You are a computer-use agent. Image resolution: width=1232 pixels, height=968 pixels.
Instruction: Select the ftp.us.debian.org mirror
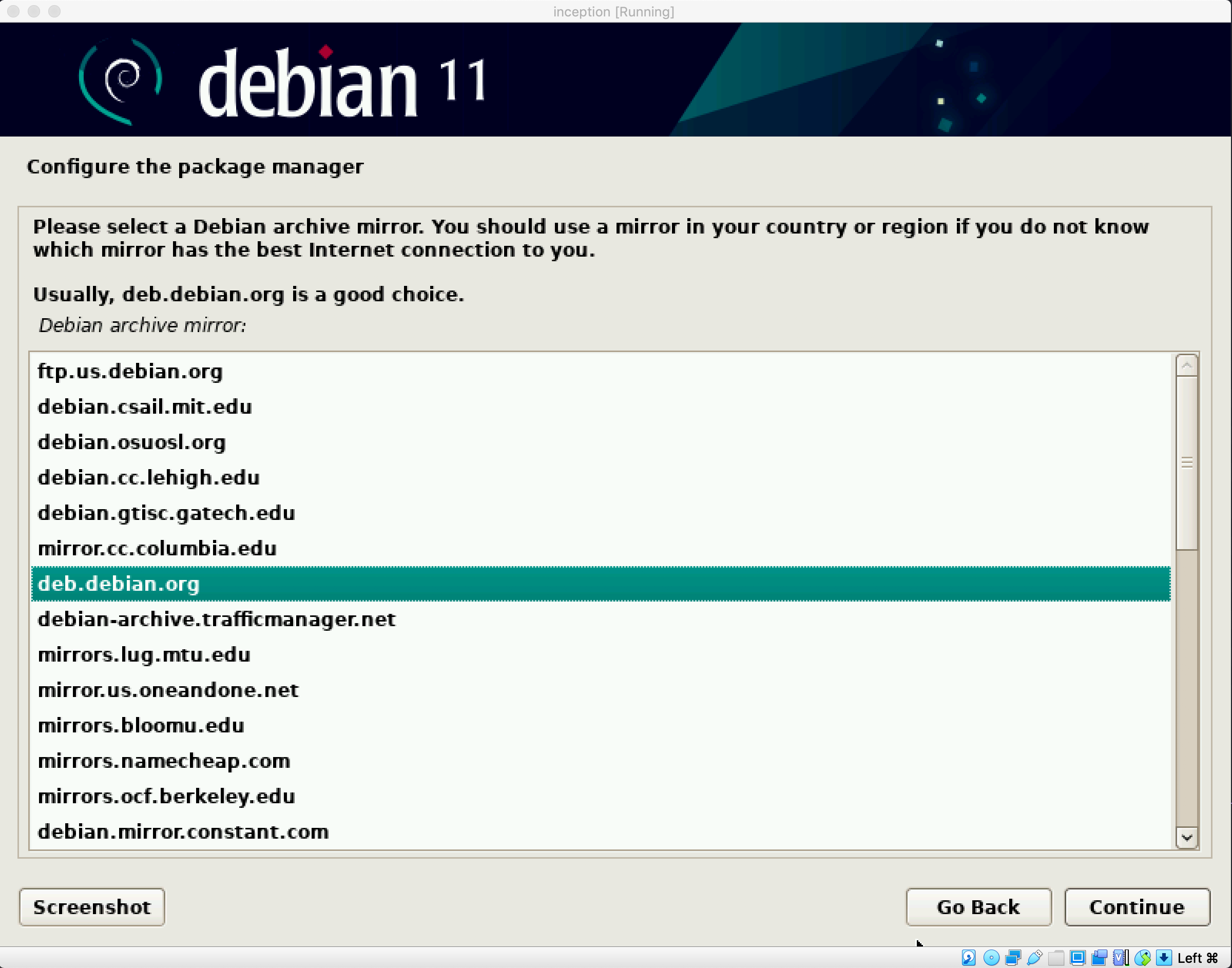pos(130,371)
